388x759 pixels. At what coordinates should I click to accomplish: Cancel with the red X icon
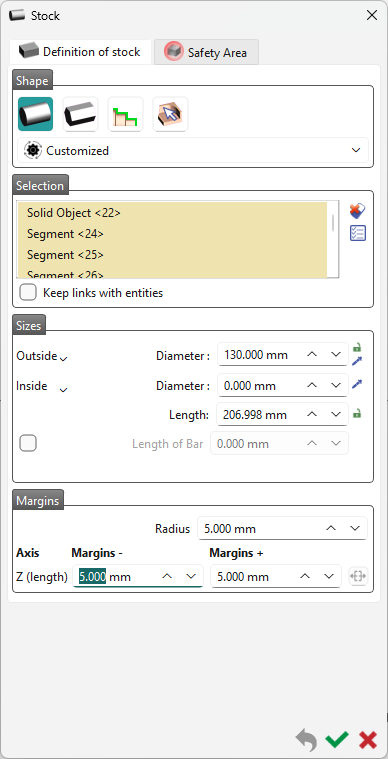pos(368,740)
